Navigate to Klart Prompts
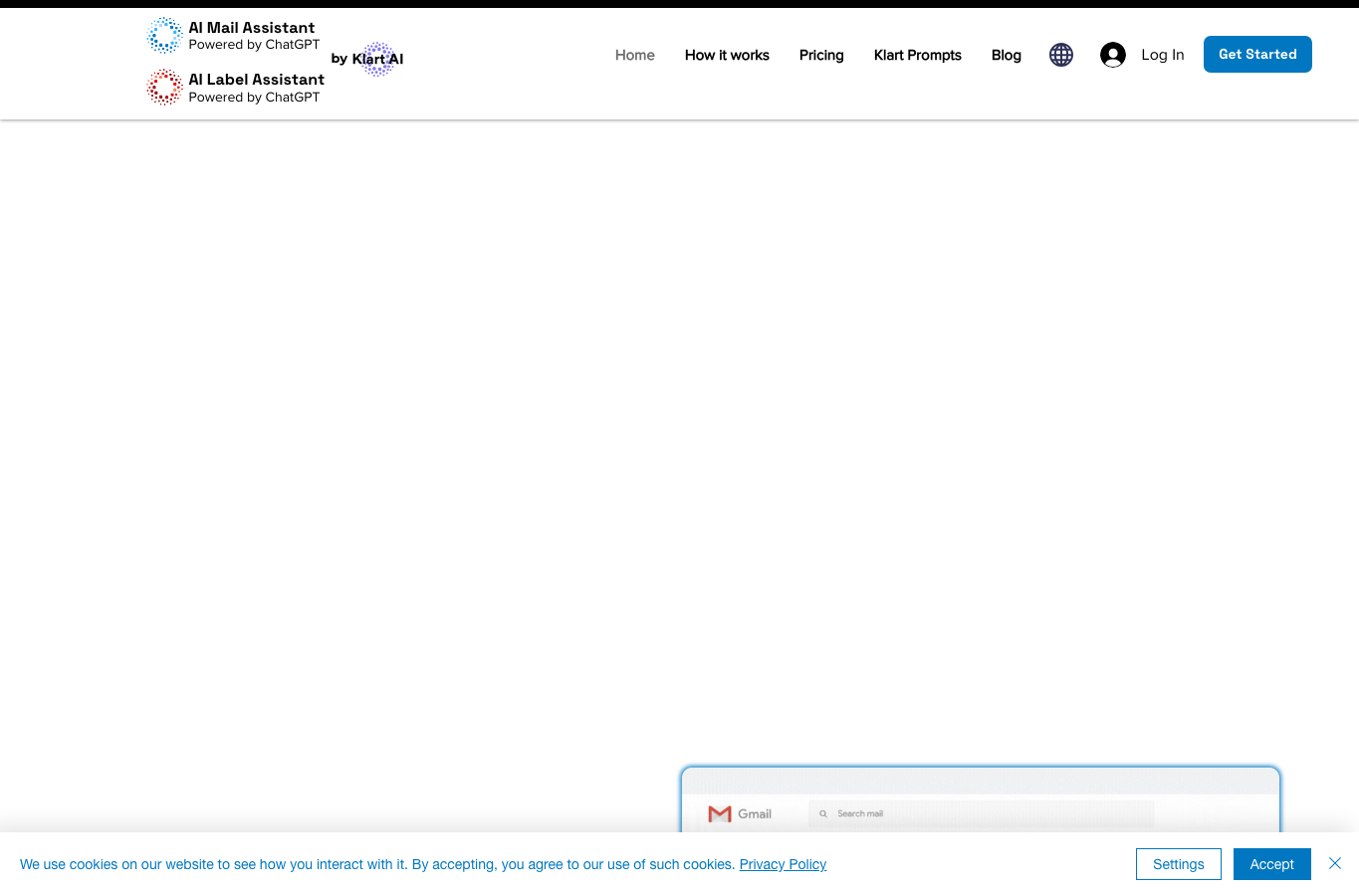This screenshot has width=1359, height=896. click(x=918, y=55)
